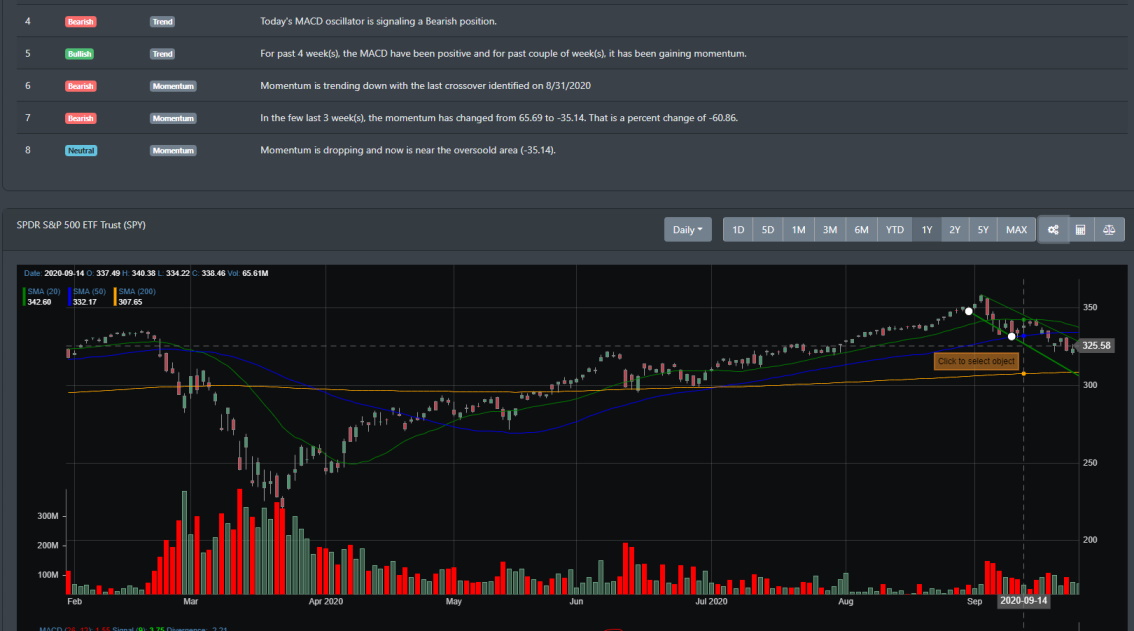Click the Momentum tag in row 7

point(173,118)
